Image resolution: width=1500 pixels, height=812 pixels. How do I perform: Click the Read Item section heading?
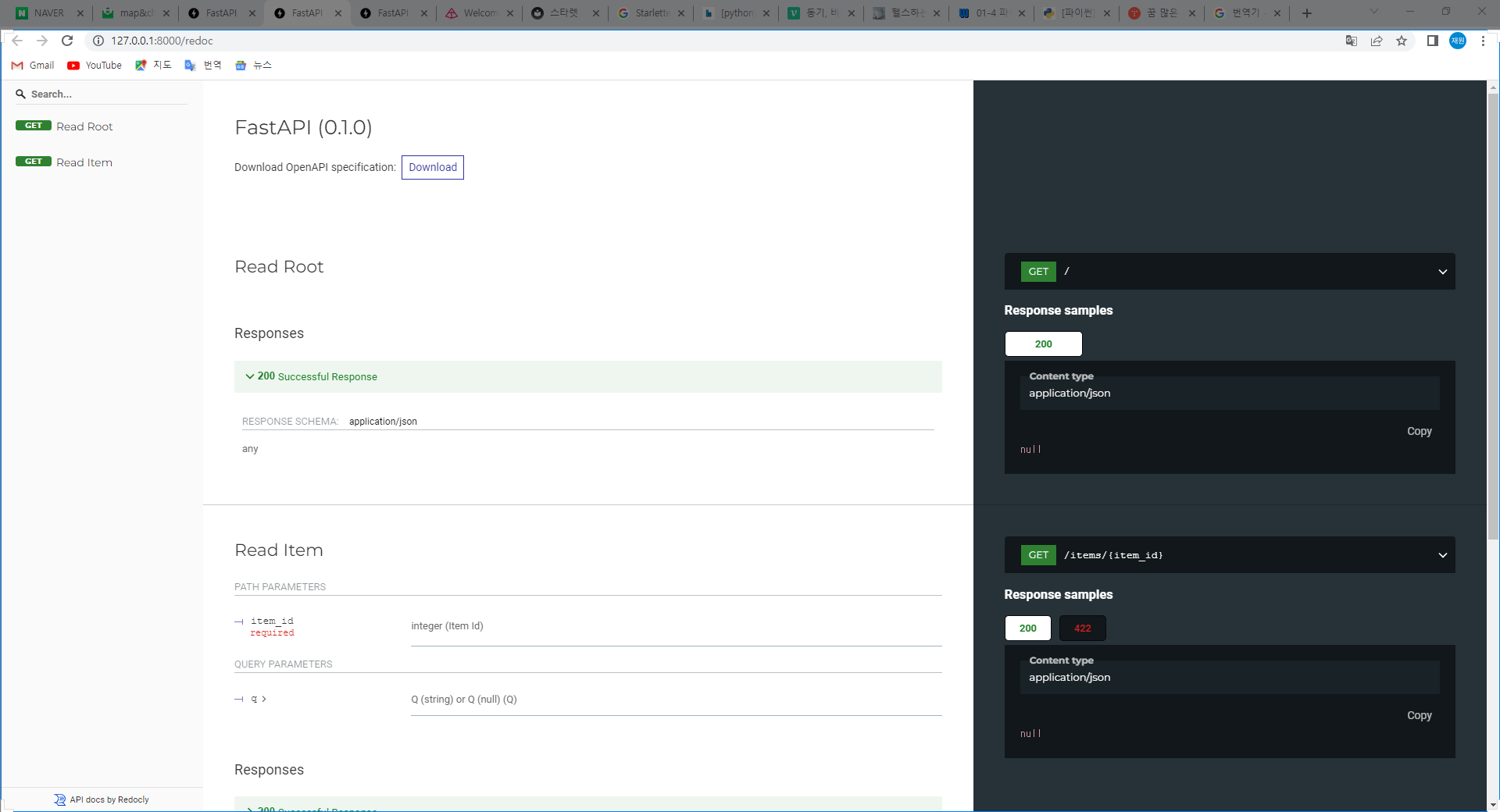coord(279,550)
